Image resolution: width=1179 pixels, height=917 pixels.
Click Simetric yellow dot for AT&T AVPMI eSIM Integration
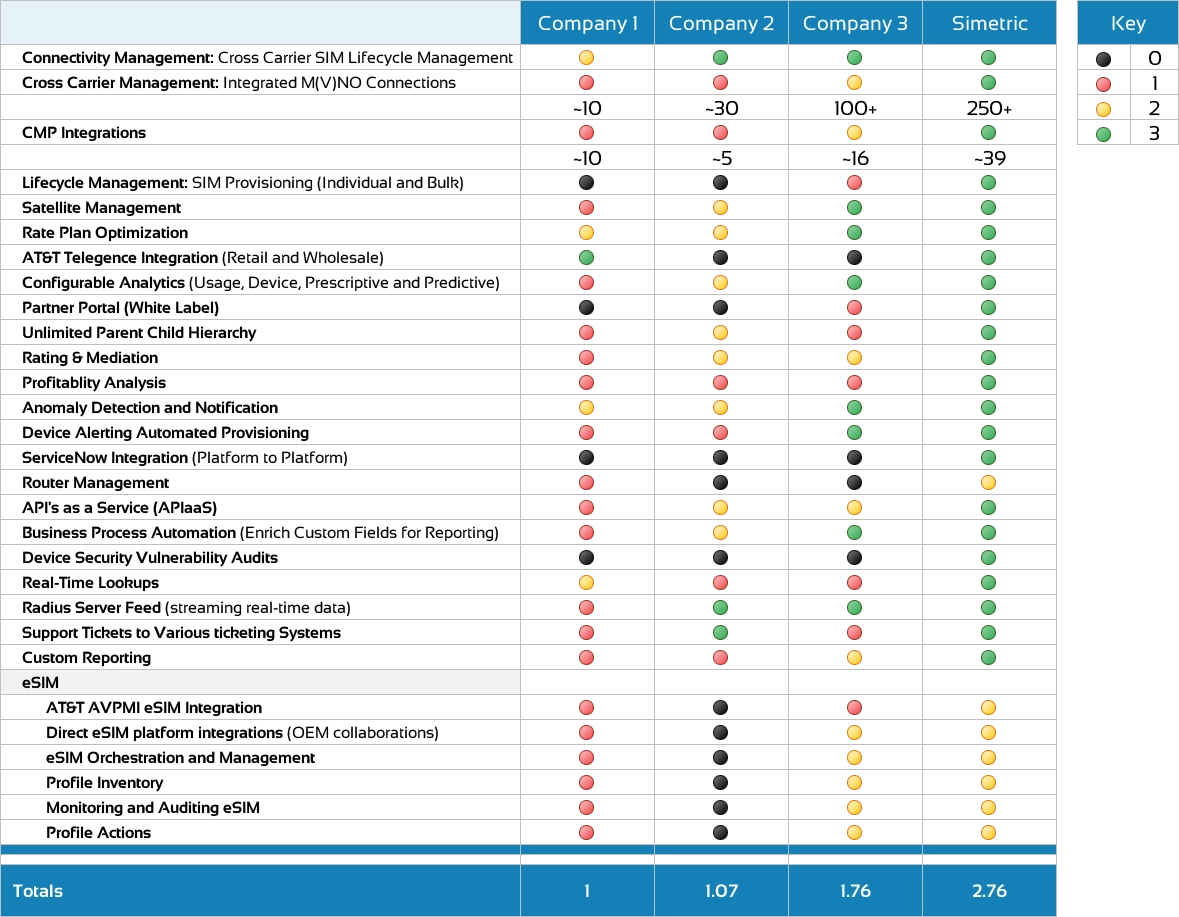pyautogui.click(x=989, y=707)
